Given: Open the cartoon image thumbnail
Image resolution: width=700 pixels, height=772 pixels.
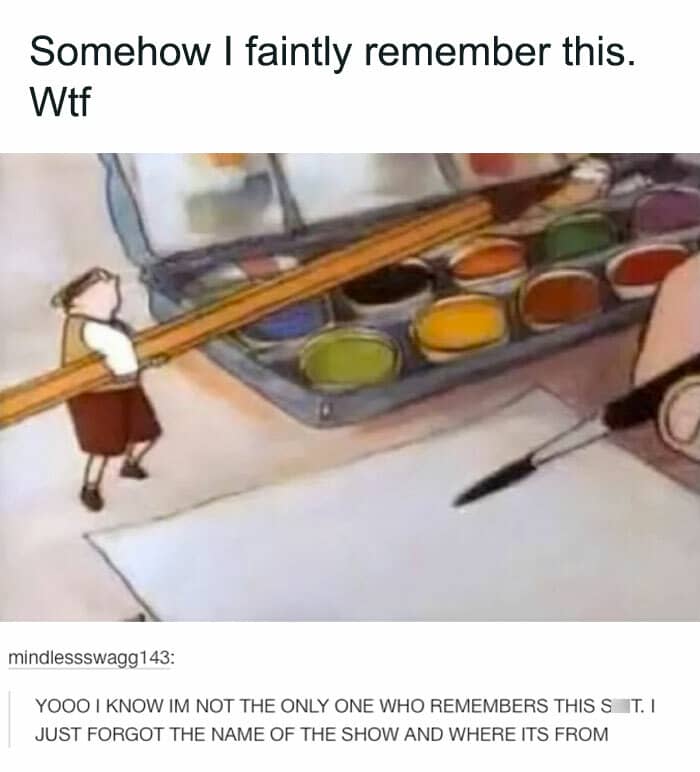Looking at the screenshot, I should pos(350,387).
